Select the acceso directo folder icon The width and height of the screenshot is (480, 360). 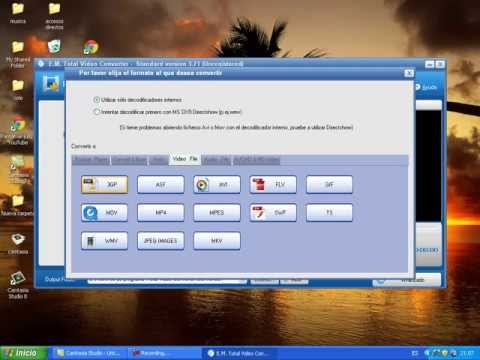[x=54, y=15]
